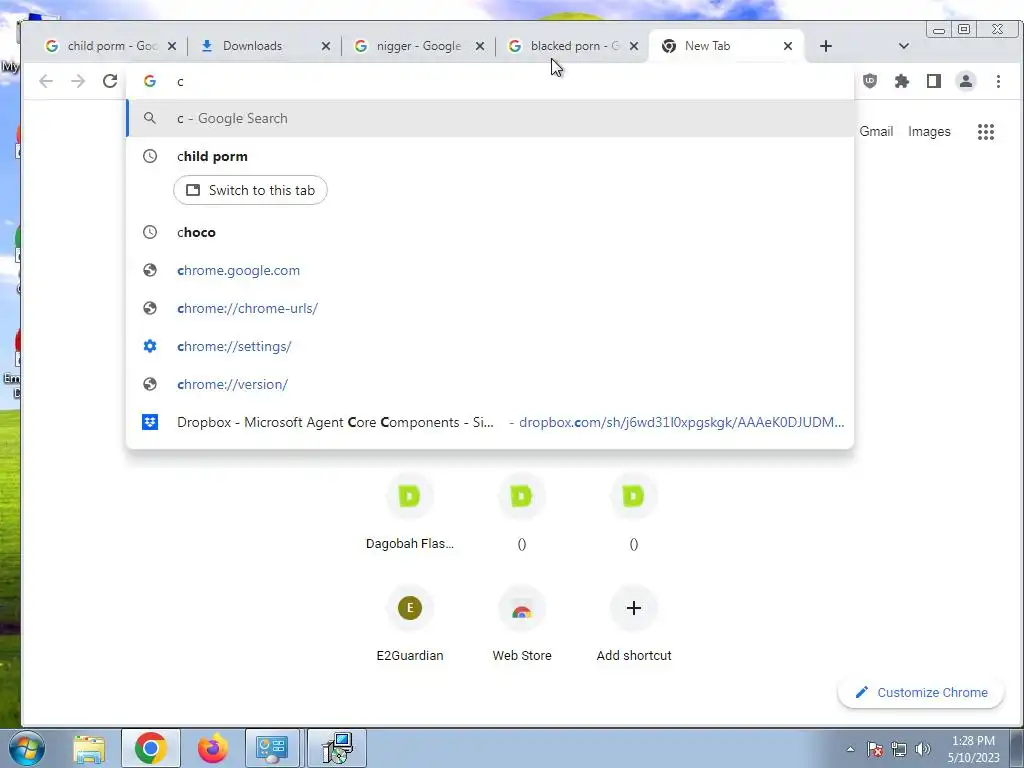Select the 'c - Google Search' suggestion

[x=490, y=118]
